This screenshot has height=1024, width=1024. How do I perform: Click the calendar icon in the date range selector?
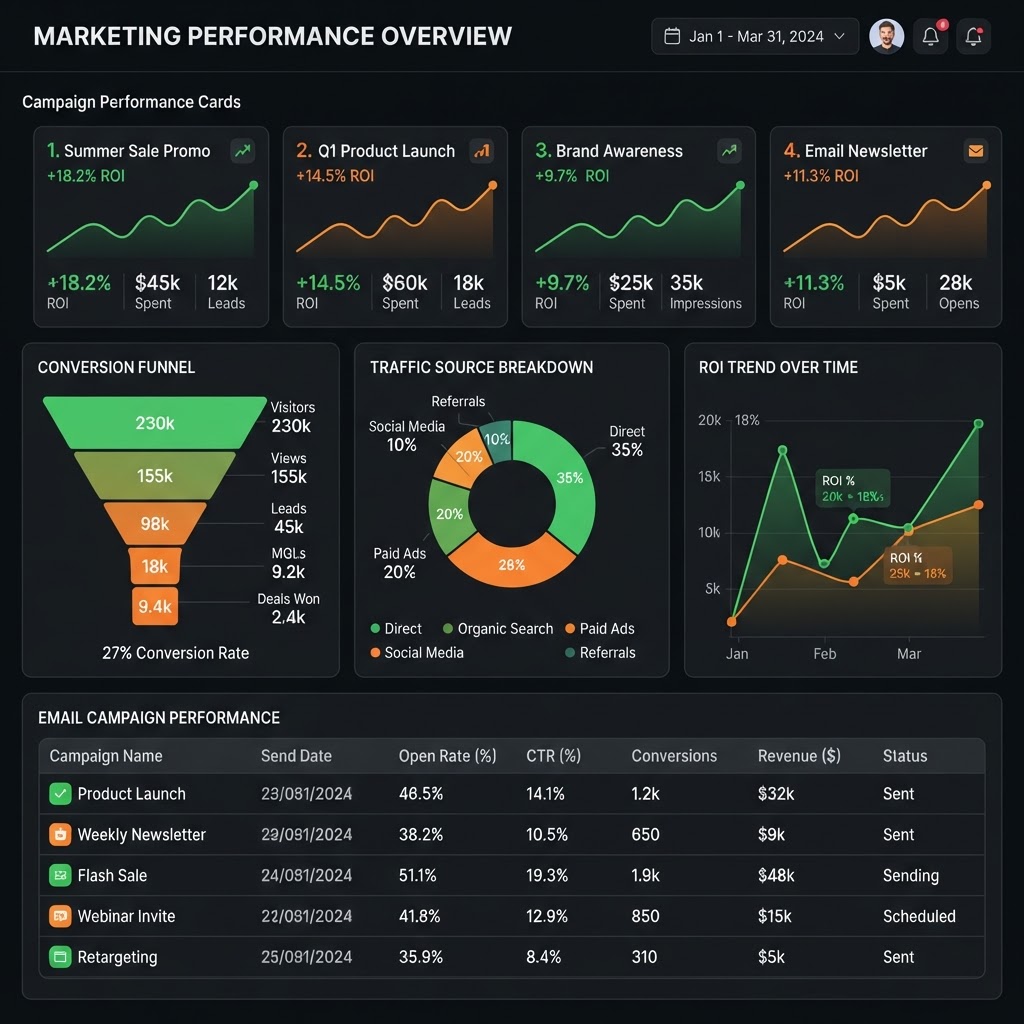pyautogui.click(x=672, y=36)
